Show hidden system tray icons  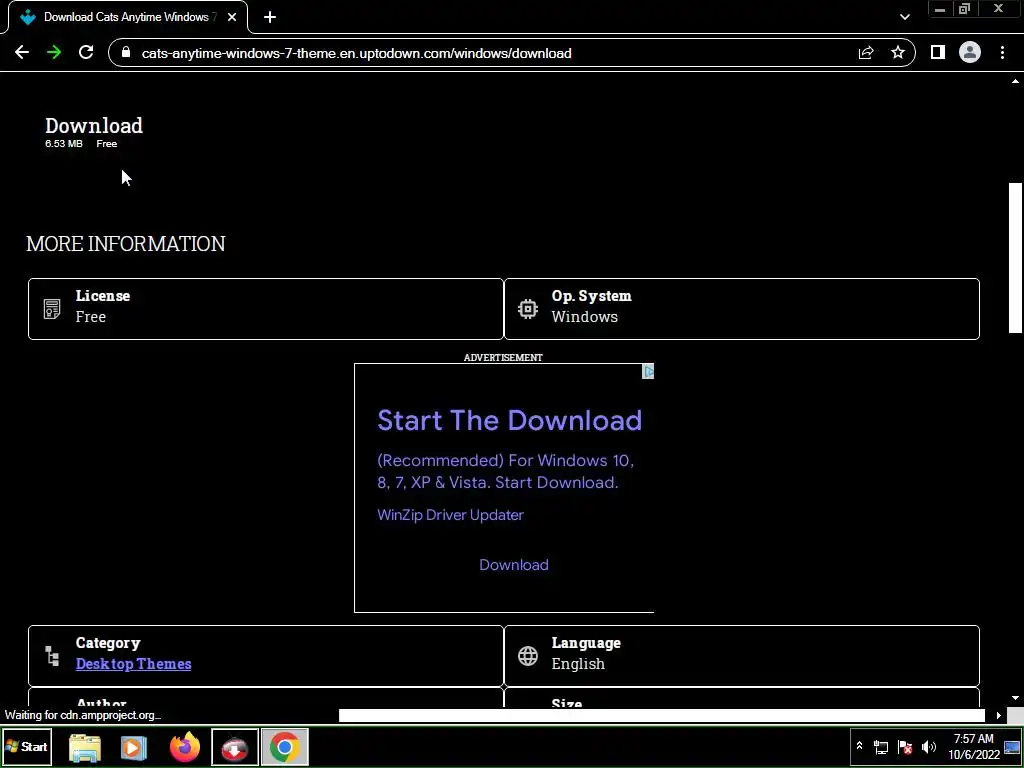coord(859,746)
